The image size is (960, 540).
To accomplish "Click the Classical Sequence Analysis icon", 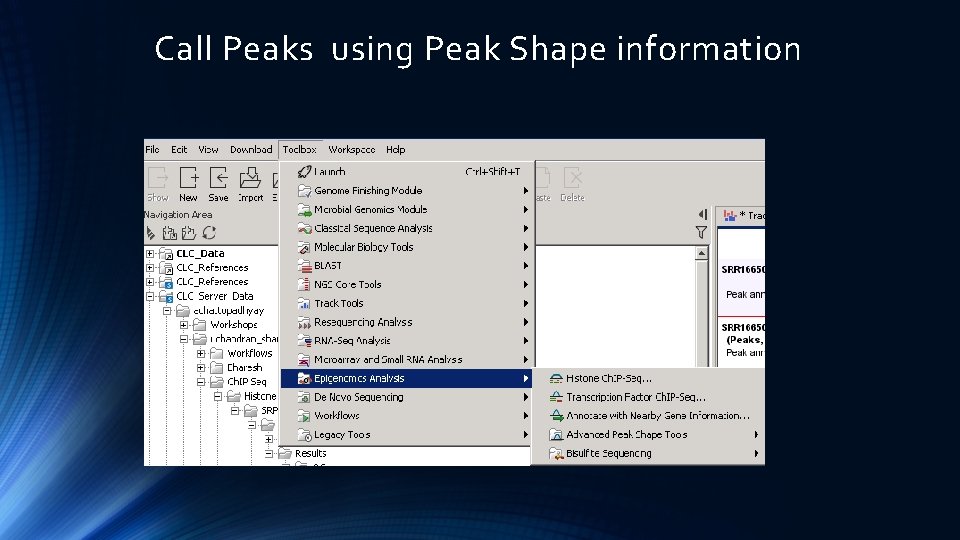I will (304, 228).
